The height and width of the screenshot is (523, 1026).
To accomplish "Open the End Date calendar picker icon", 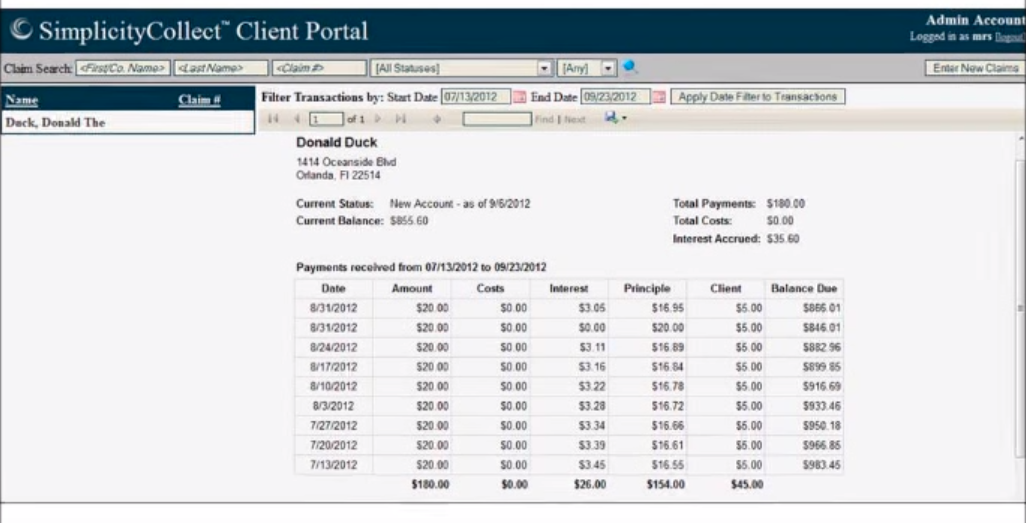I will coord(660,97).
